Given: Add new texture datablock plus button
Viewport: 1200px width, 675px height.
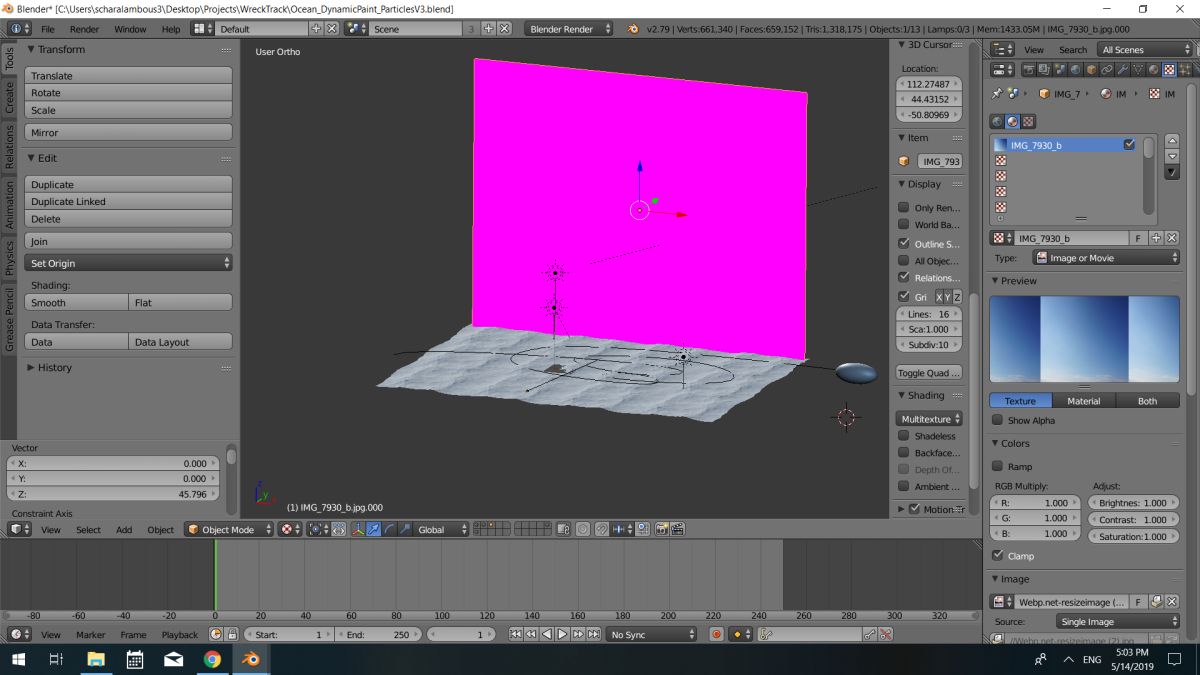Looking at the screenshot, I should (x=1156, y=238).
